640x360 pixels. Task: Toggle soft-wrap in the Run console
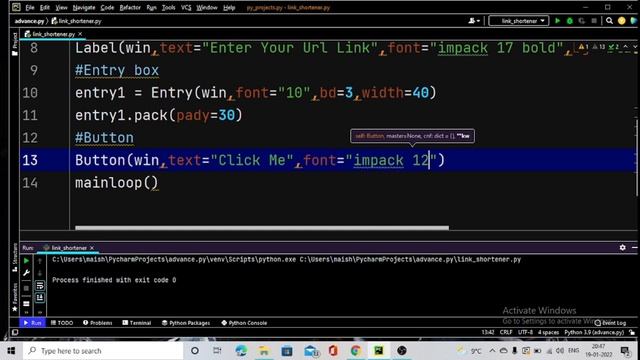tap(40, 285)
